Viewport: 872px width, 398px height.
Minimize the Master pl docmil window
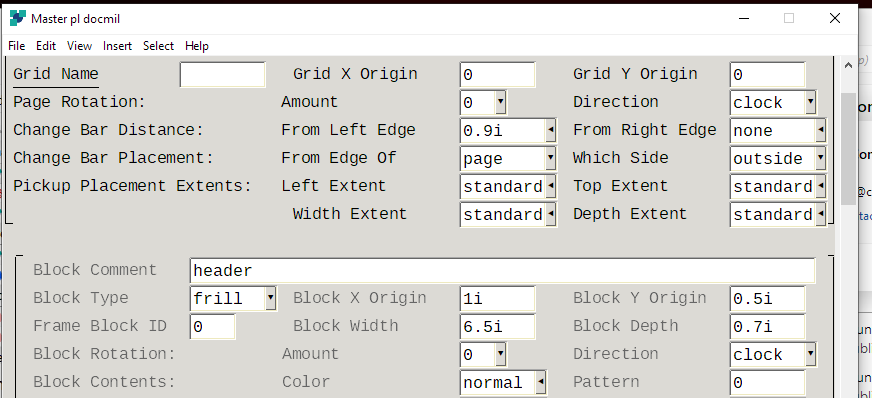744,18
